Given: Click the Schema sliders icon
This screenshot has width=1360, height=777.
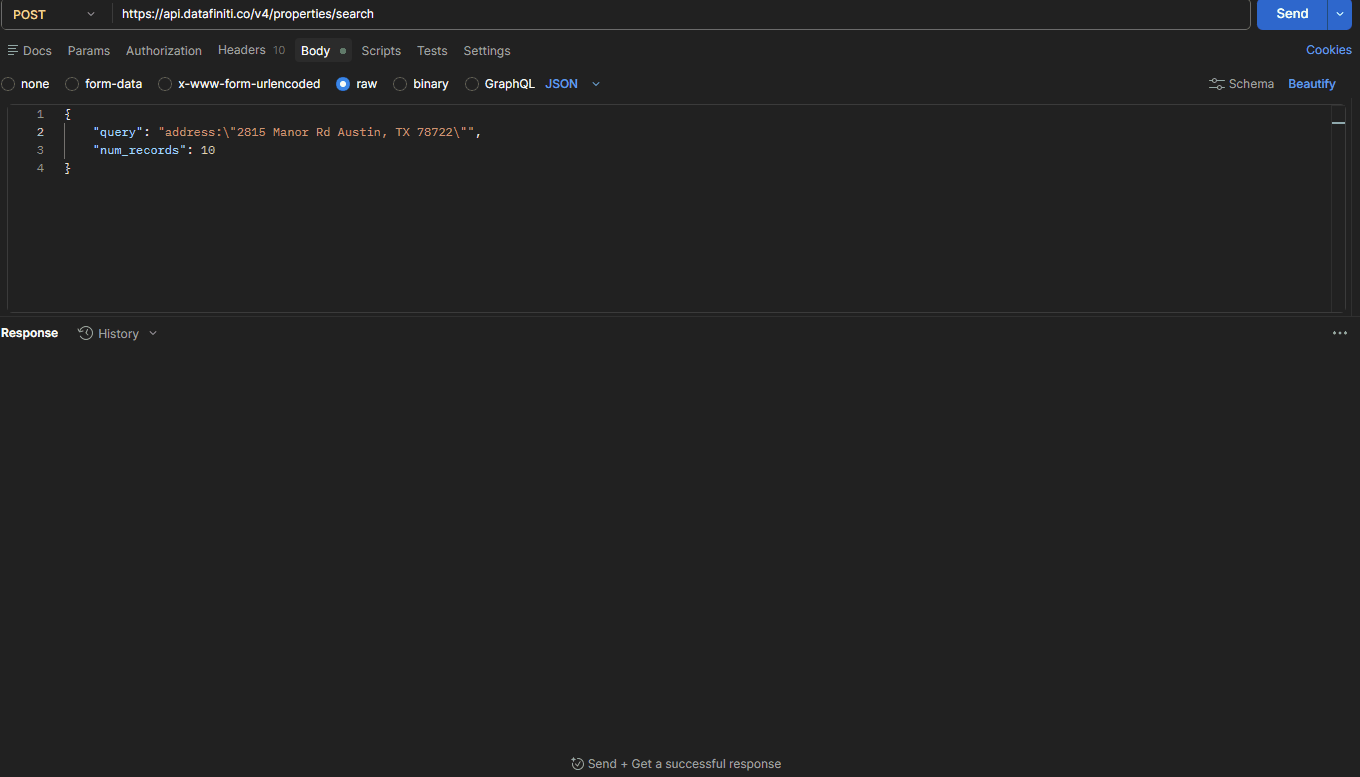Looking at the screenshot, I should (x=1217, y=84).
